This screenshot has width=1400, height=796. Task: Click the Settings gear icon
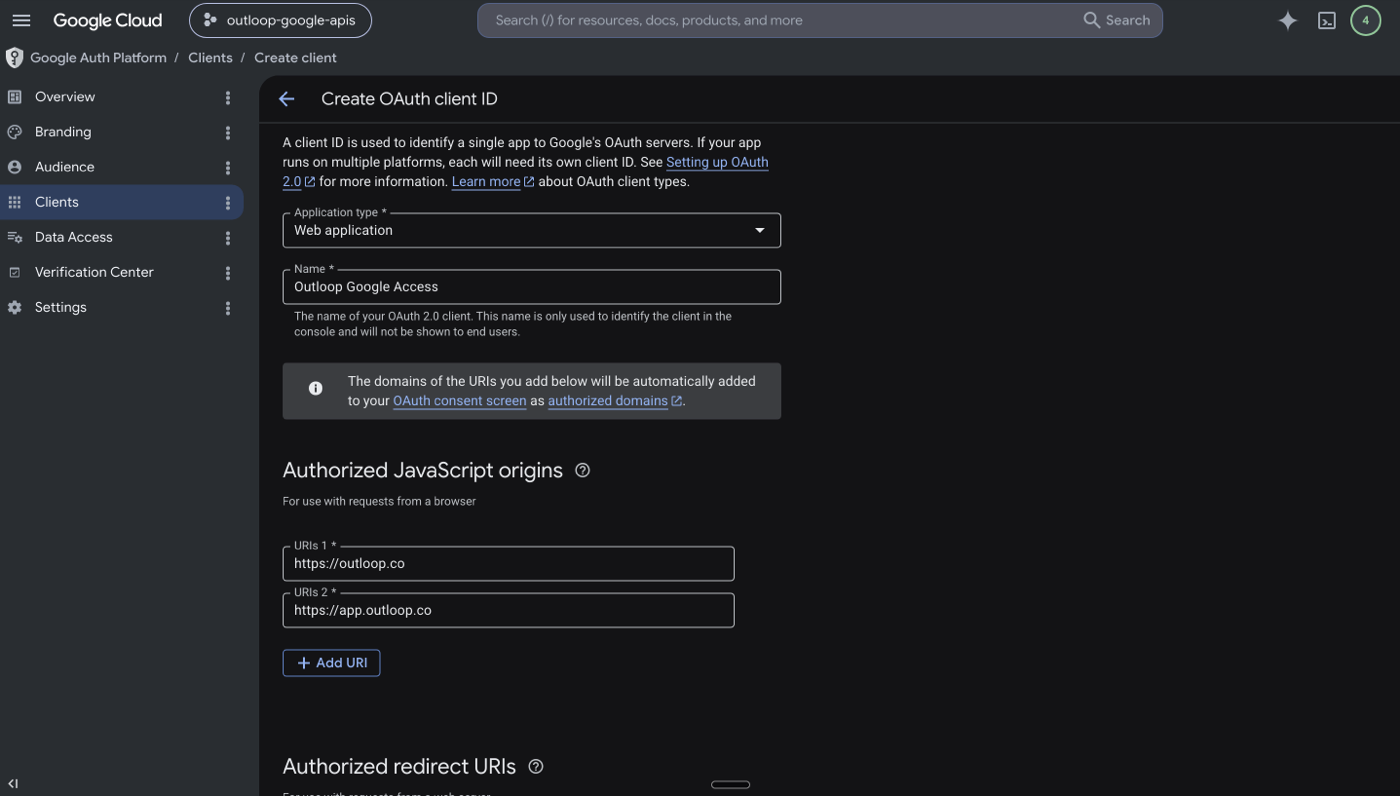coord(14,307)
